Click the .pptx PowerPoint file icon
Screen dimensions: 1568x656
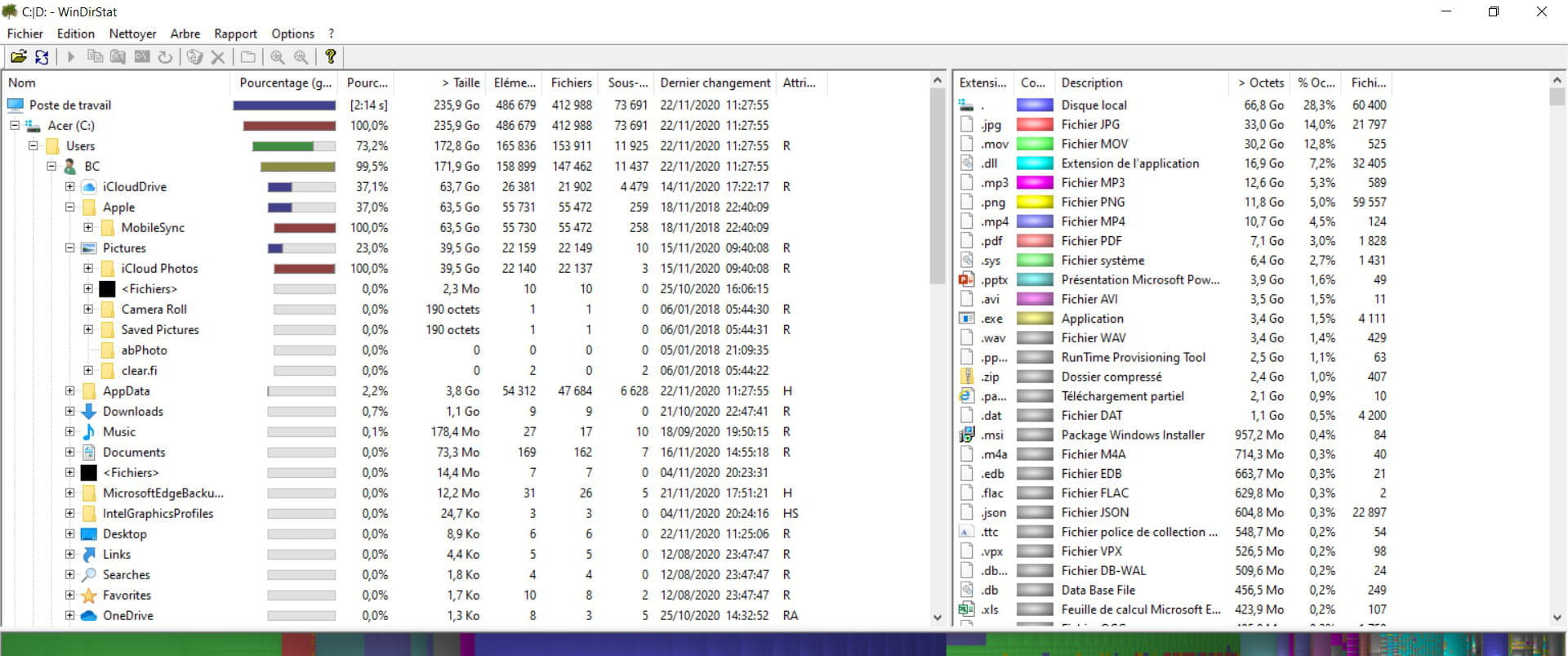tap(967, 279)
